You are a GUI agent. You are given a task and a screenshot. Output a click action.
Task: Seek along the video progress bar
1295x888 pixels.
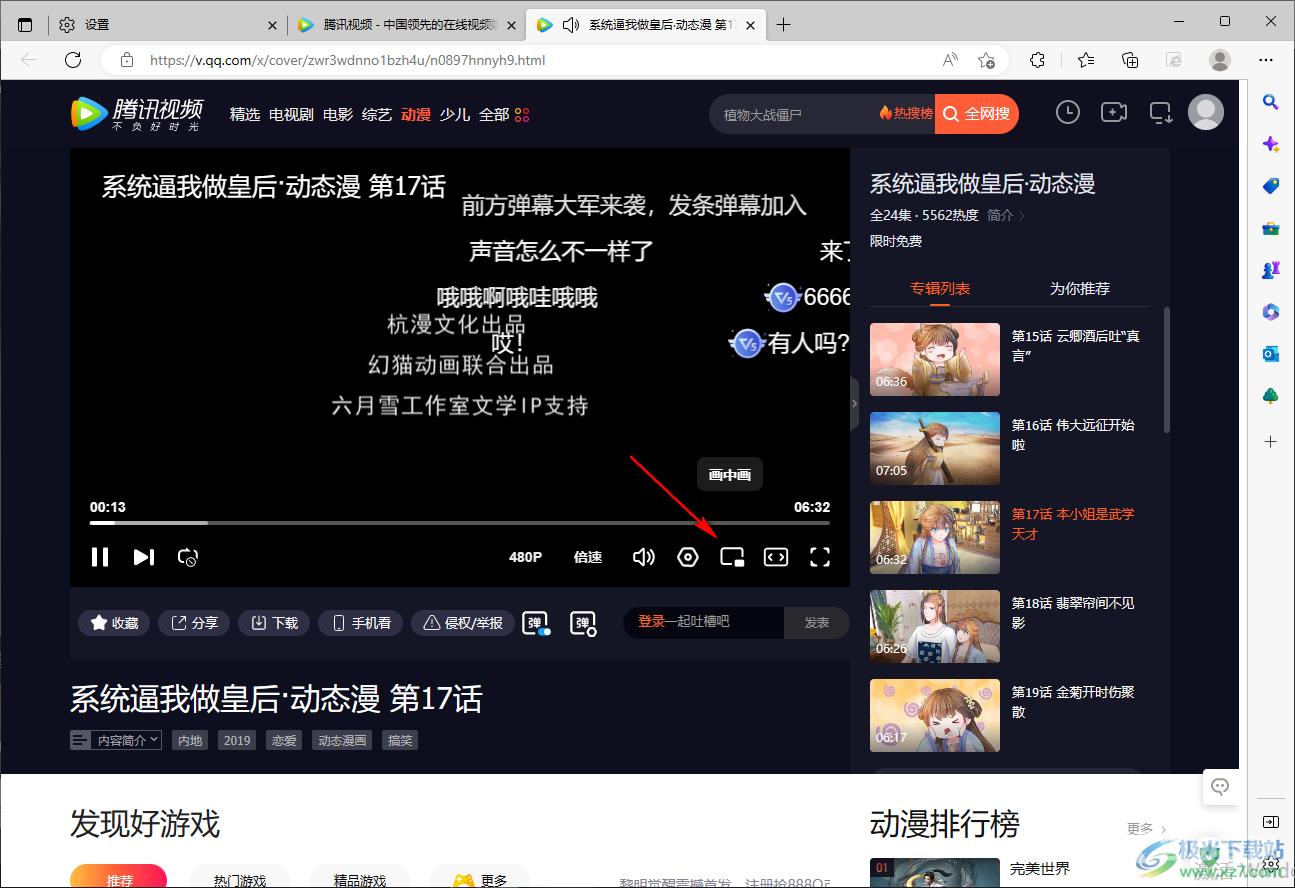tap(460, 523)
